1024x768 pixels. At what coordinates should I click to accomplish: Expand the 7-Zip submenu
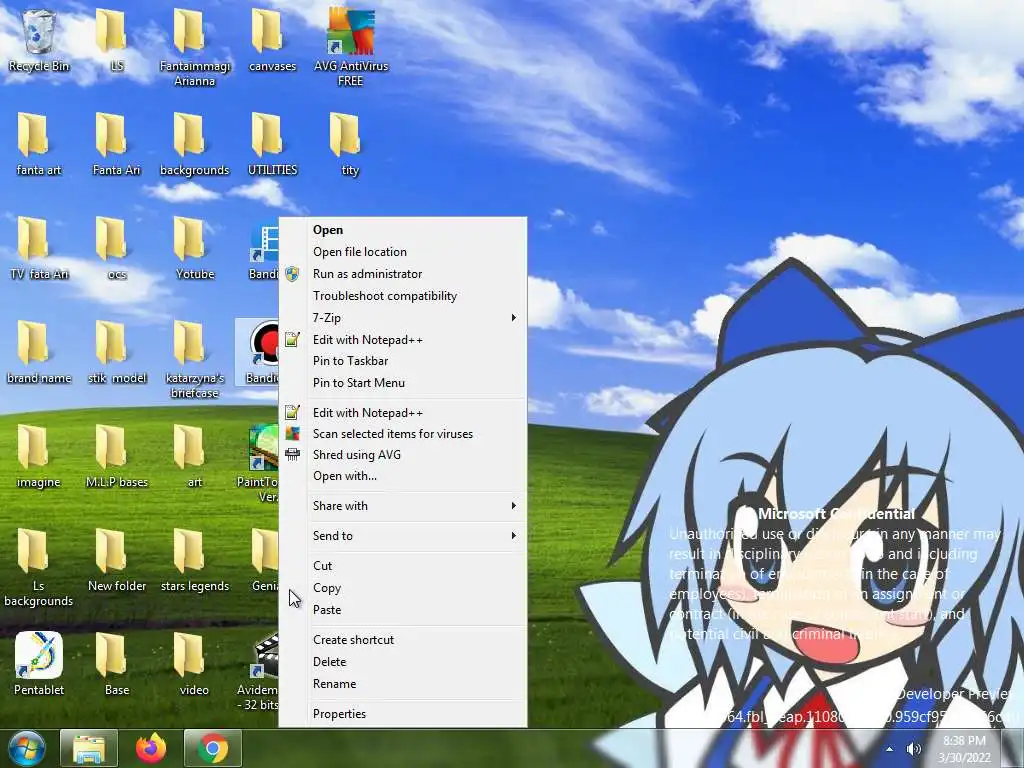403,318
